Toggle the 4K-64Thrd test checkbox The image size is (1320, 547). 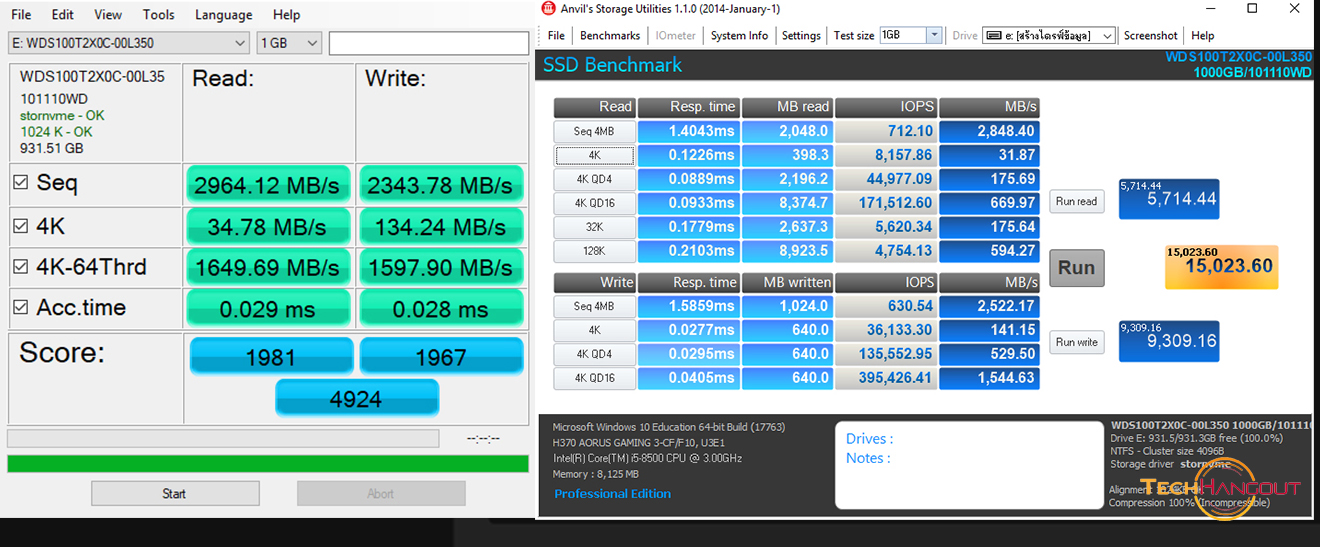point(21,267)
